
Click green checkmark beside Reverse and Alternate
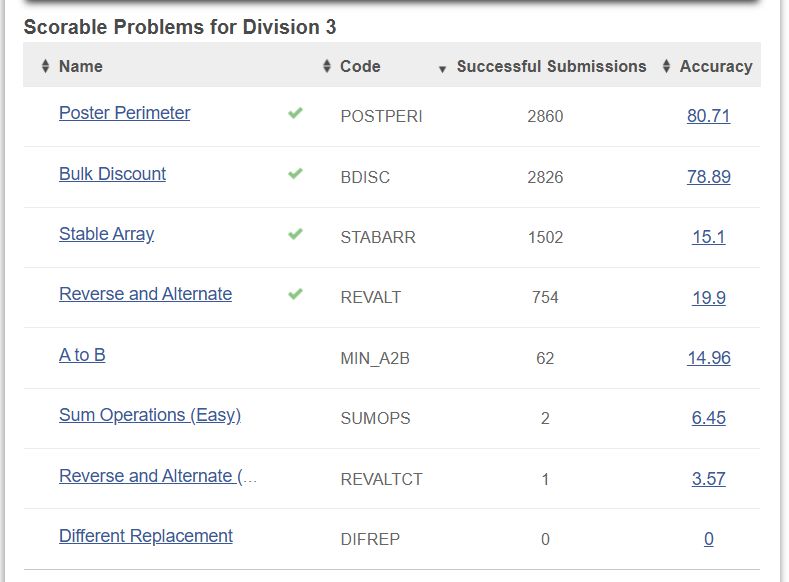pos(295,294)
